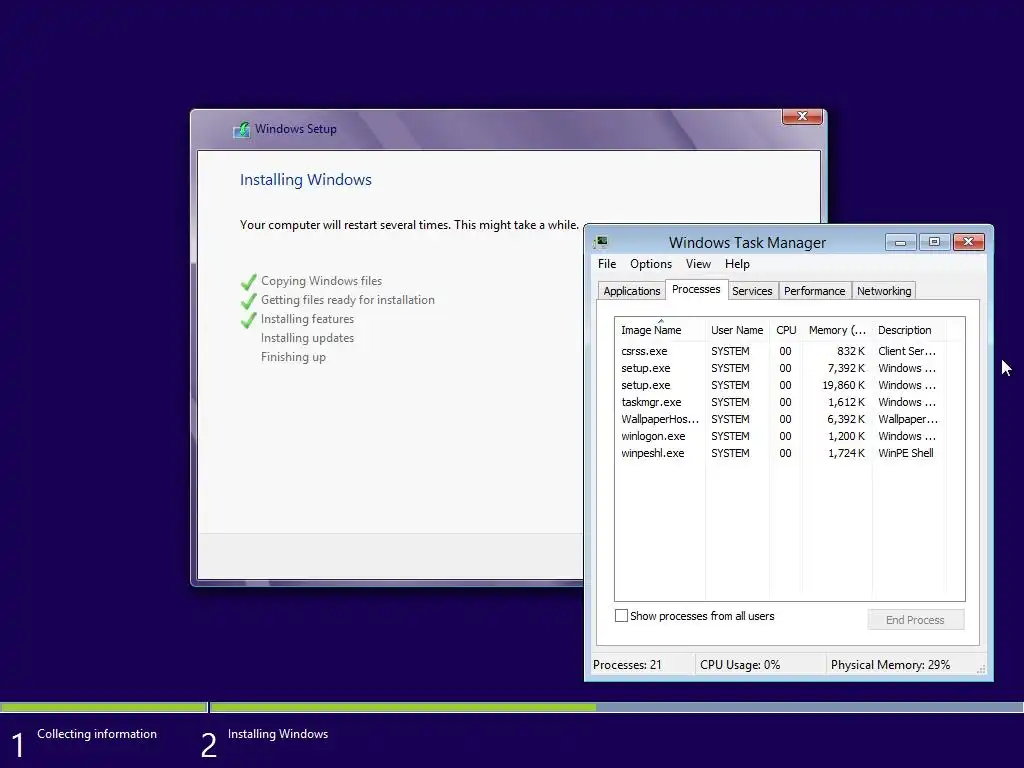This screenshot has height=768, width=1024.
Task: Click the 'Installing Windows' heading in Setup
Action: (x=306, y=180)
